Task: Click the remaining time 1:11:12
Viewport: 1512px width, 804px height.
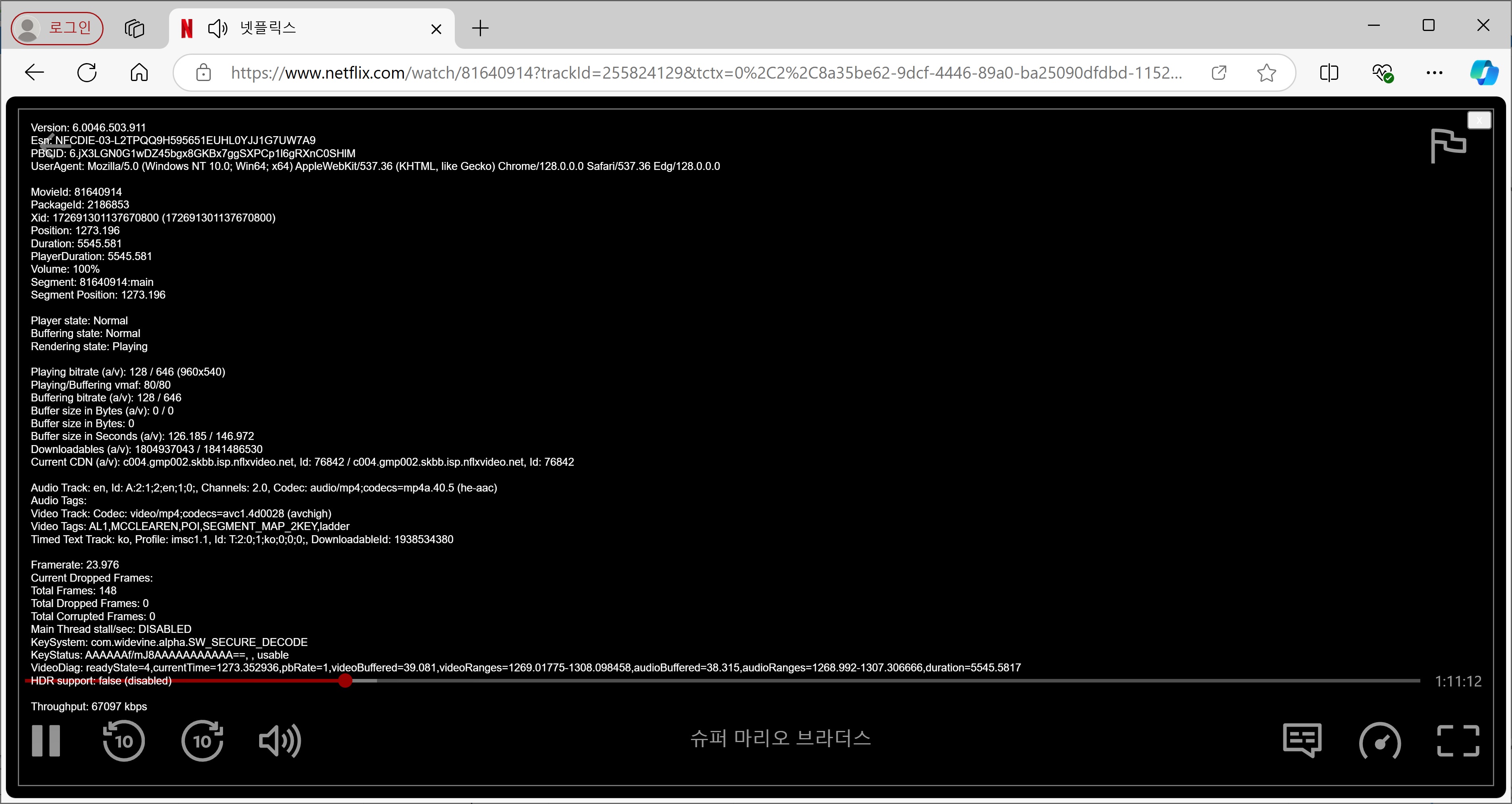Action: (x=1458, y=681)
